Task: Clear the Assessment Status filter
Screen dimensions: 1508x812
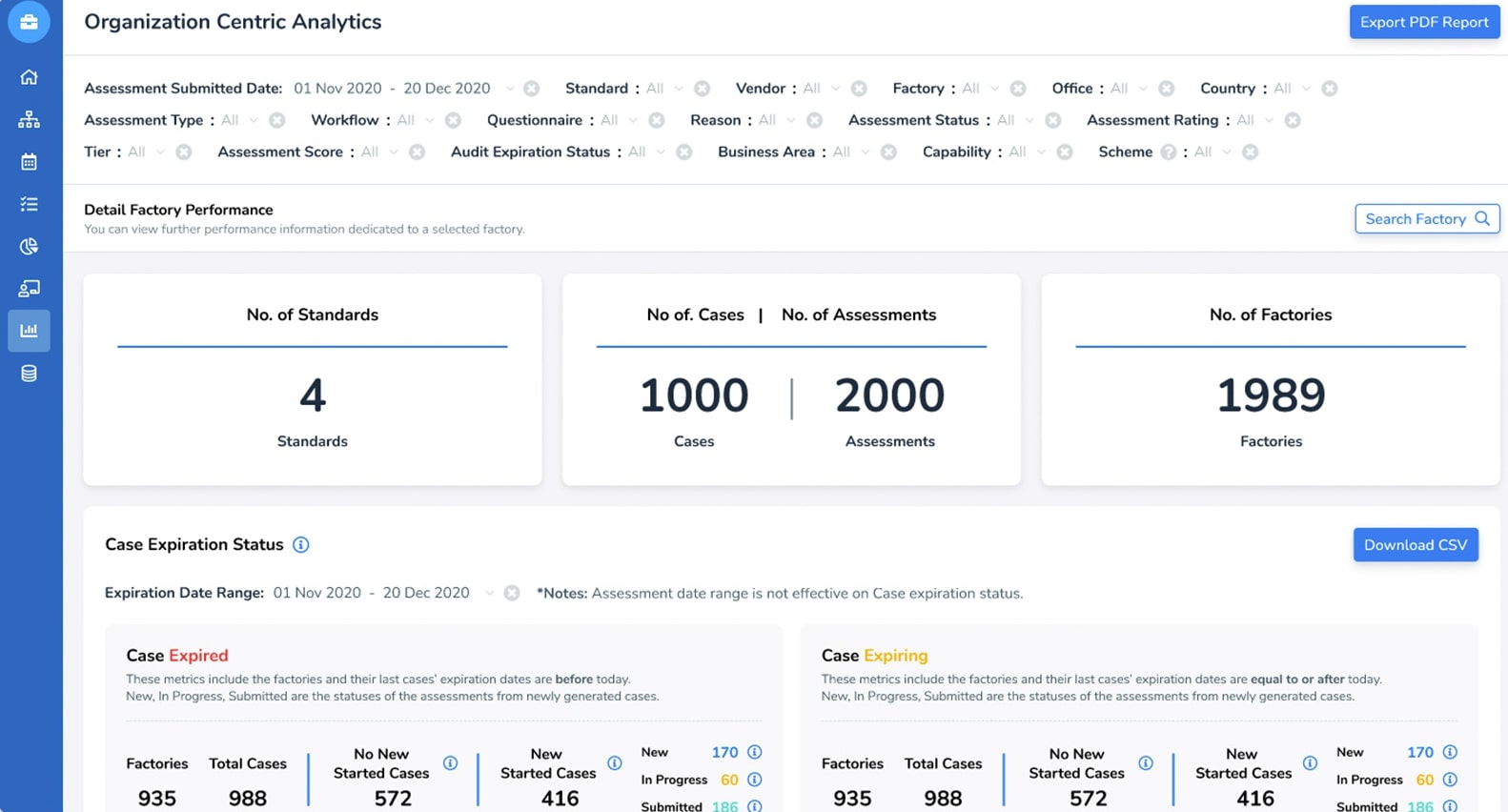Action: coord(1053,120)
